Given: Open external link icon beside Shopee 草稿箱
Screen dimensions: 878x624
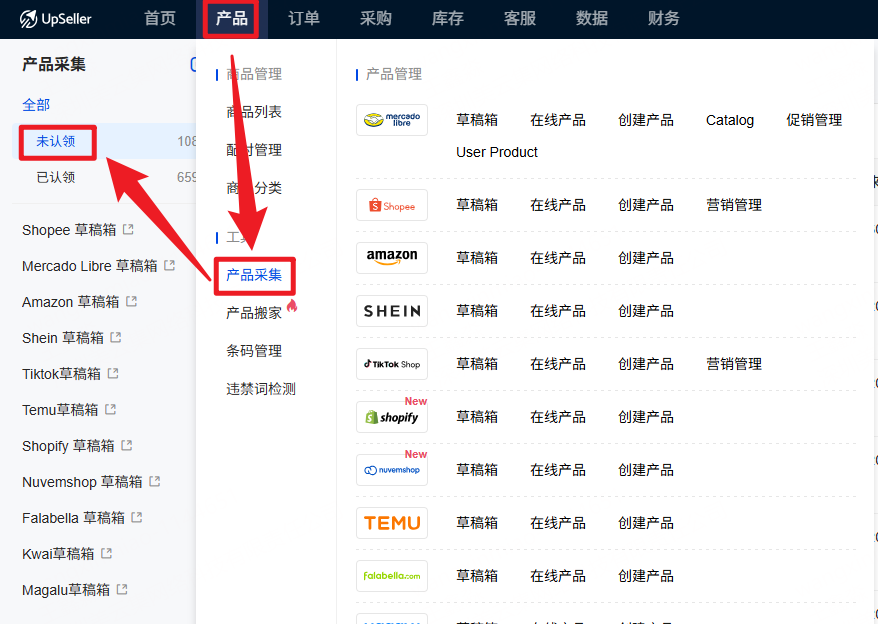Looking at the screenshot, I should click(x=128, y=230).
